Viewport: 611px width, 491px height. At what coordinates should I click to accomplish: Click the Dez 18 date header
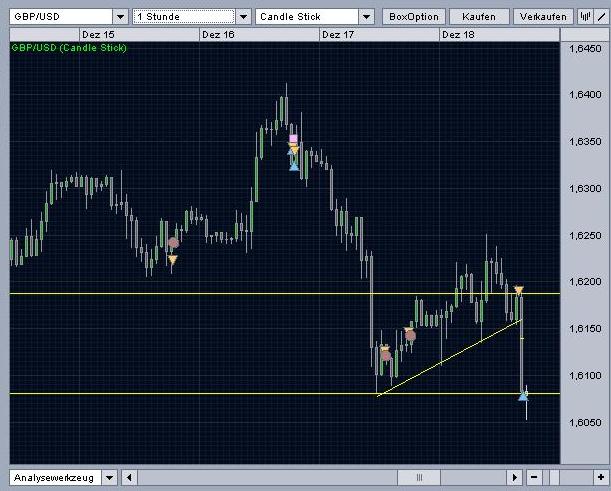458,35
